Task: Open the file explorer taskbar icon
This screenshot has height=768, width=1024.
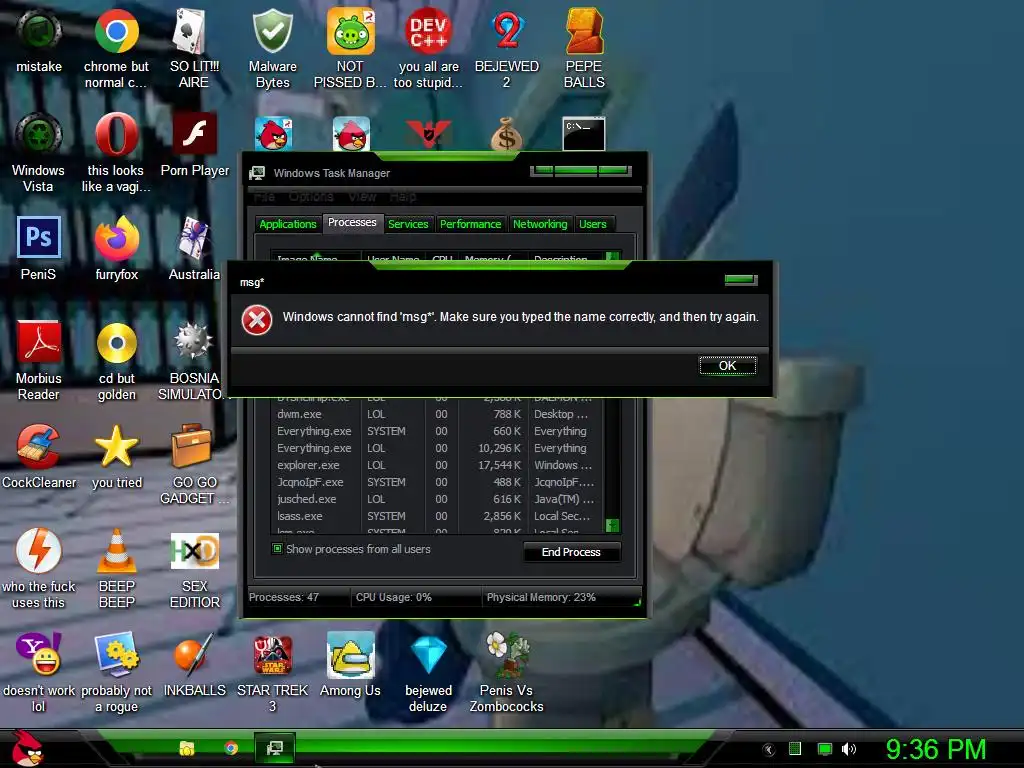Action: tap(187, 748)
